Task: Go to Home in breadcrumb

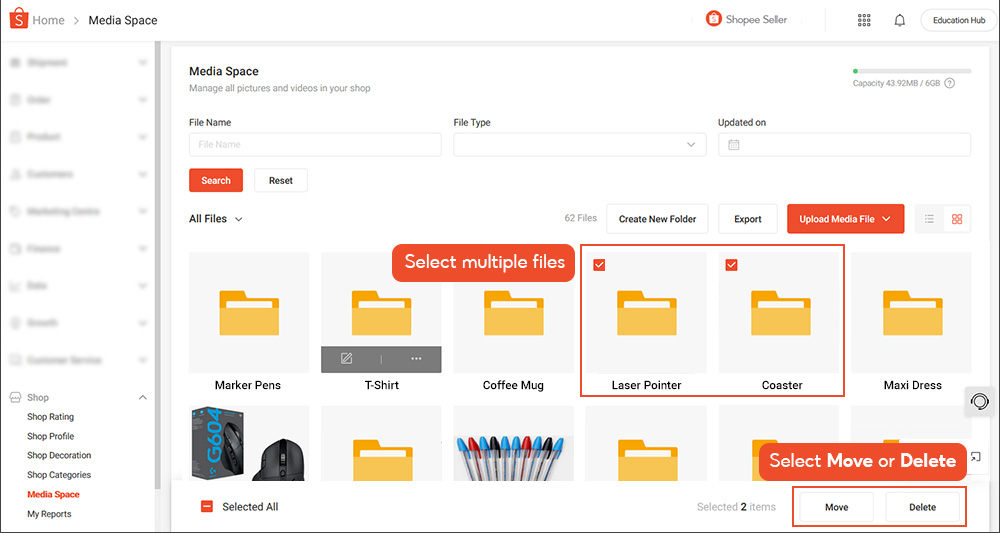Action: (x=48, y=20)
